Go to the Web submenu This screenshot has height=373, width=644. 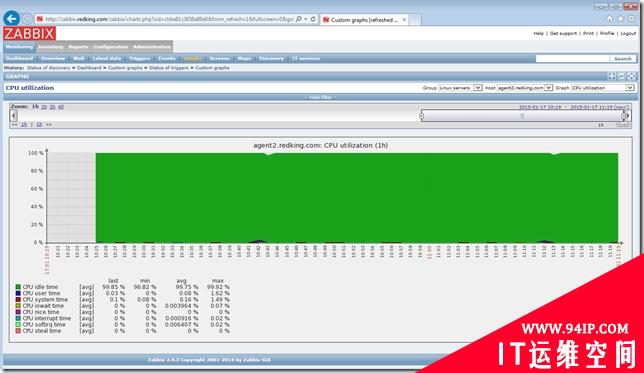(78, 59)
